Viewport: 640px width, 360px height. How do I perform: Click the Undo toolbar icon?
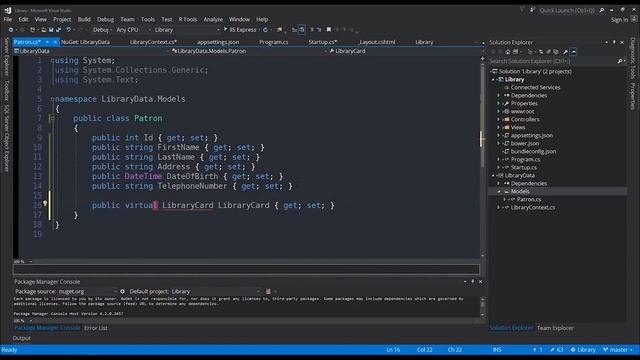(68, 30)
